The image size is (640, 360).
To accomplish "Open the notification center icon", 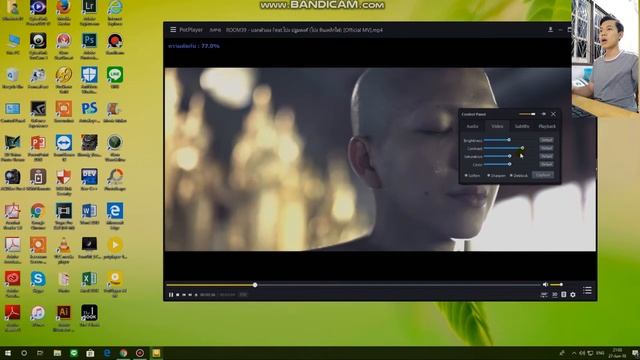I will (635, 353).
